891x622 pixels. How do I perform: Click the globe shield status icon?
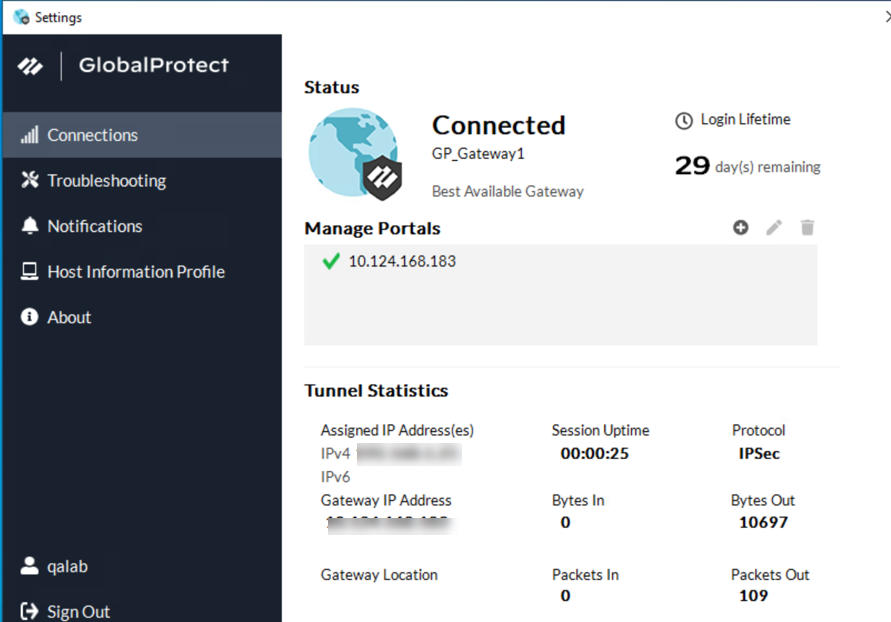point(355,153)
